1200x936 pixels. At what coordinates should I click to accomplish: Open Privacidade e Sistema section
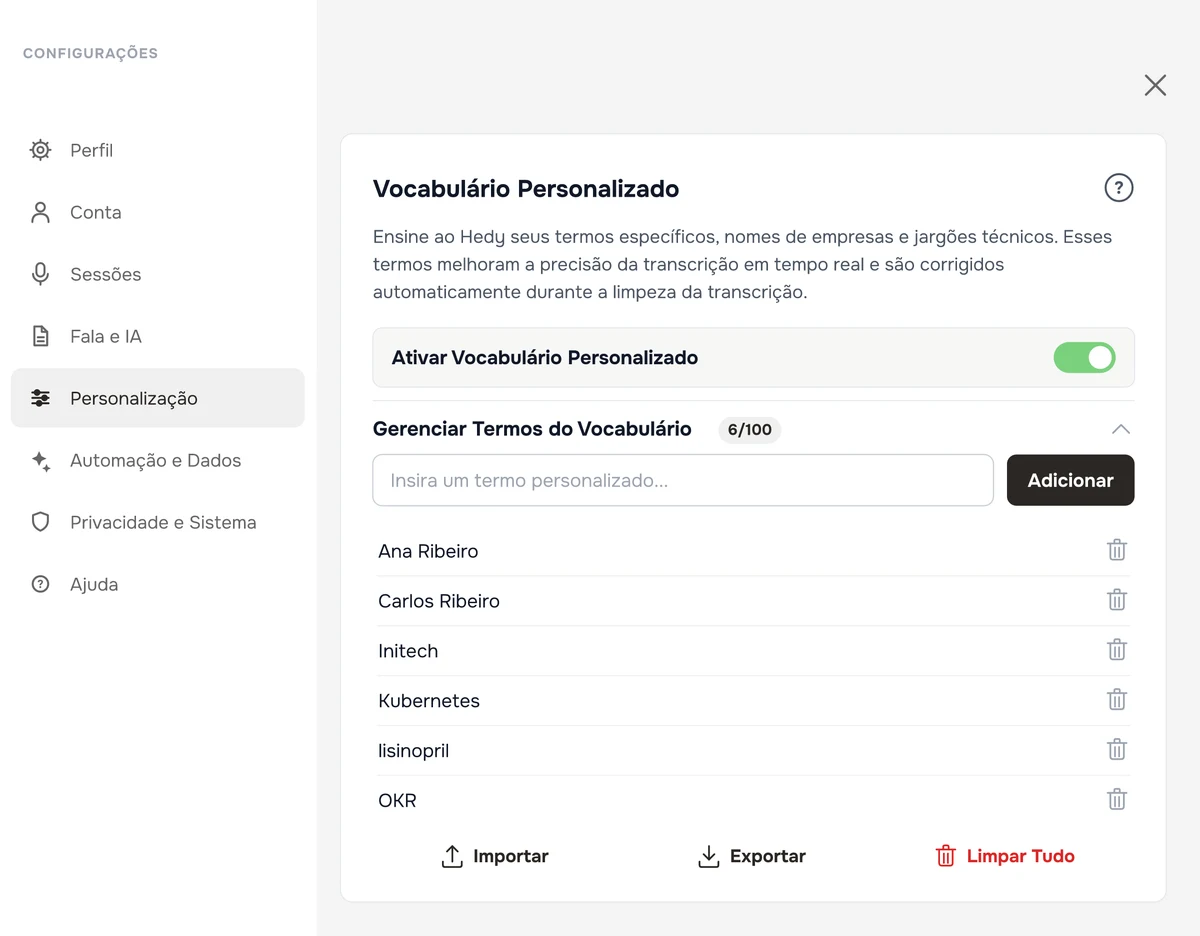[157, 522]
